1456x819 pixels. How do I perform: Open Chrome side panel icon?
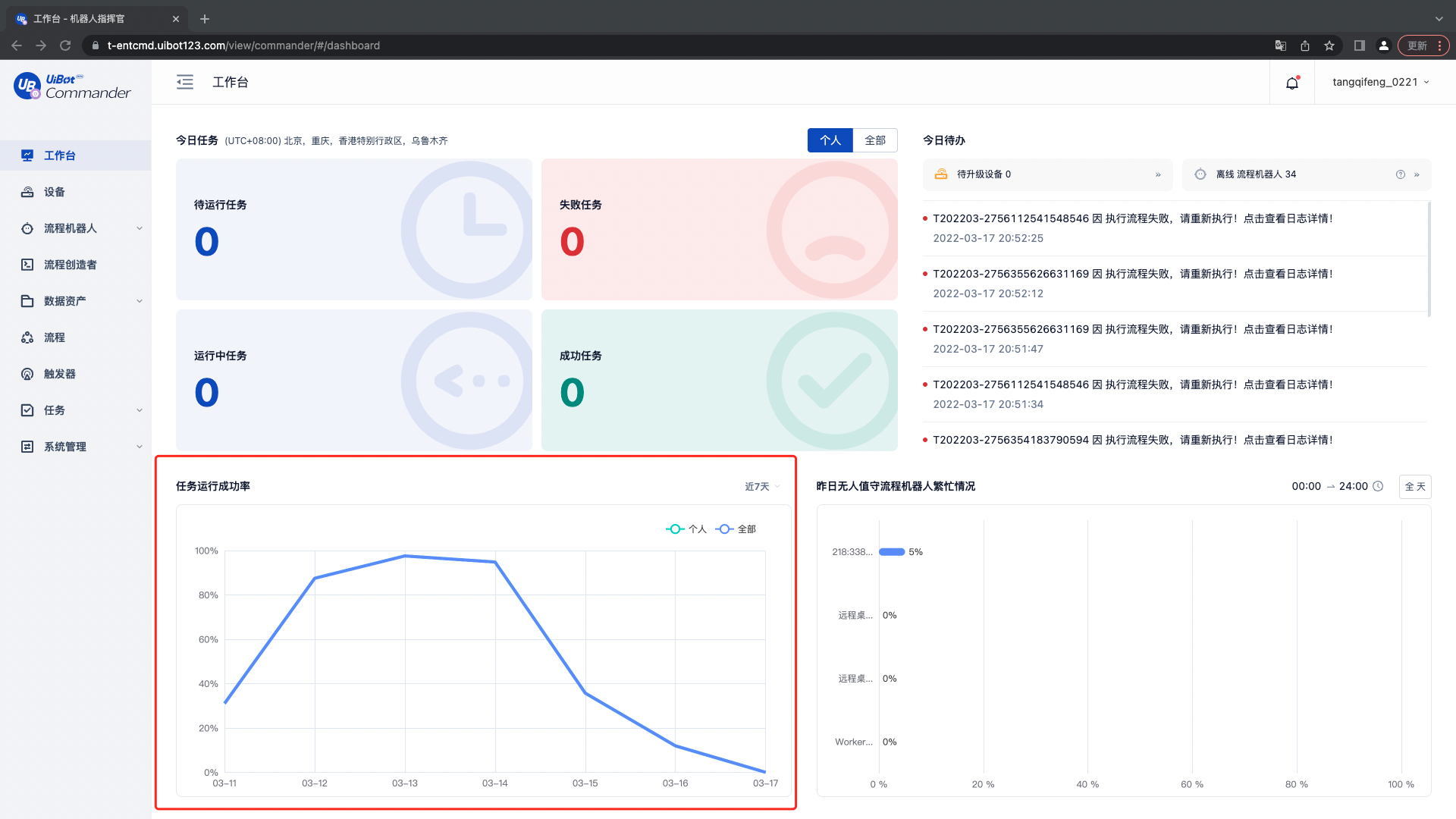click(x=1360, y=45)
